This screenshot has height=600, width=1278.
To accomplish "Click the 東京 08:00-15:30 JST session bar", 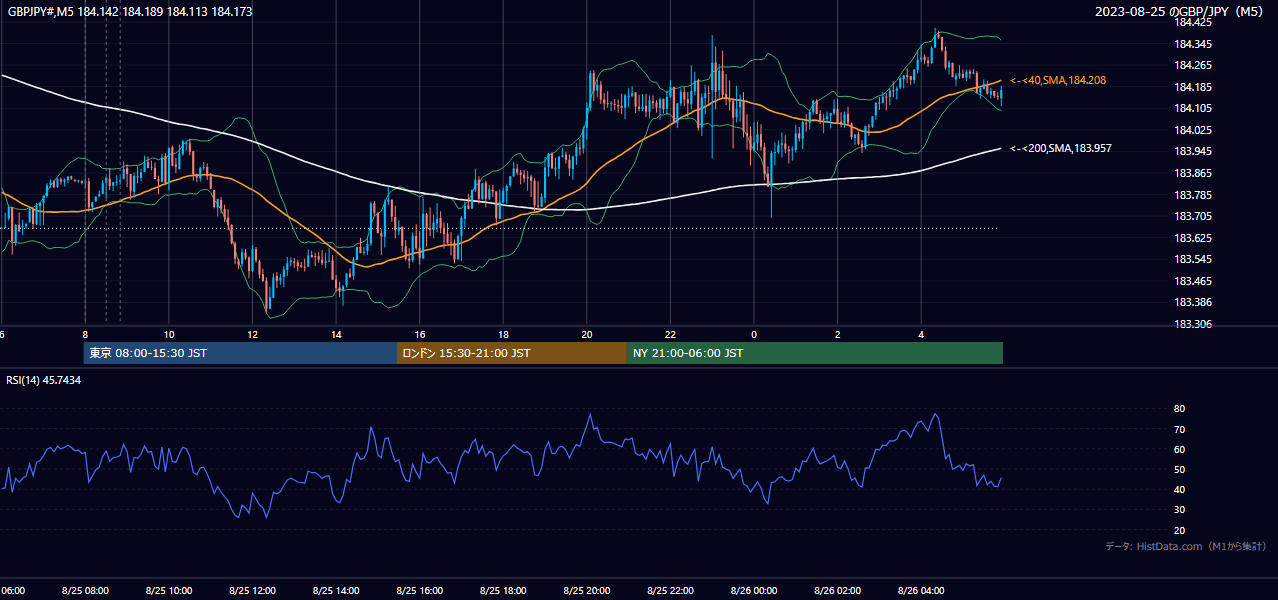I will [x=240, y=353].
